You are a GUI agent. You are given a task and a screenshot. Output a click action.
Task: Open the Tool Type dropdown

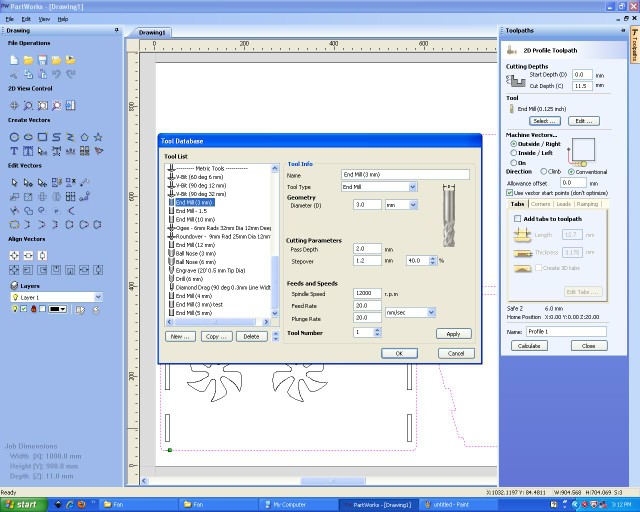click(x=413, y=187)
